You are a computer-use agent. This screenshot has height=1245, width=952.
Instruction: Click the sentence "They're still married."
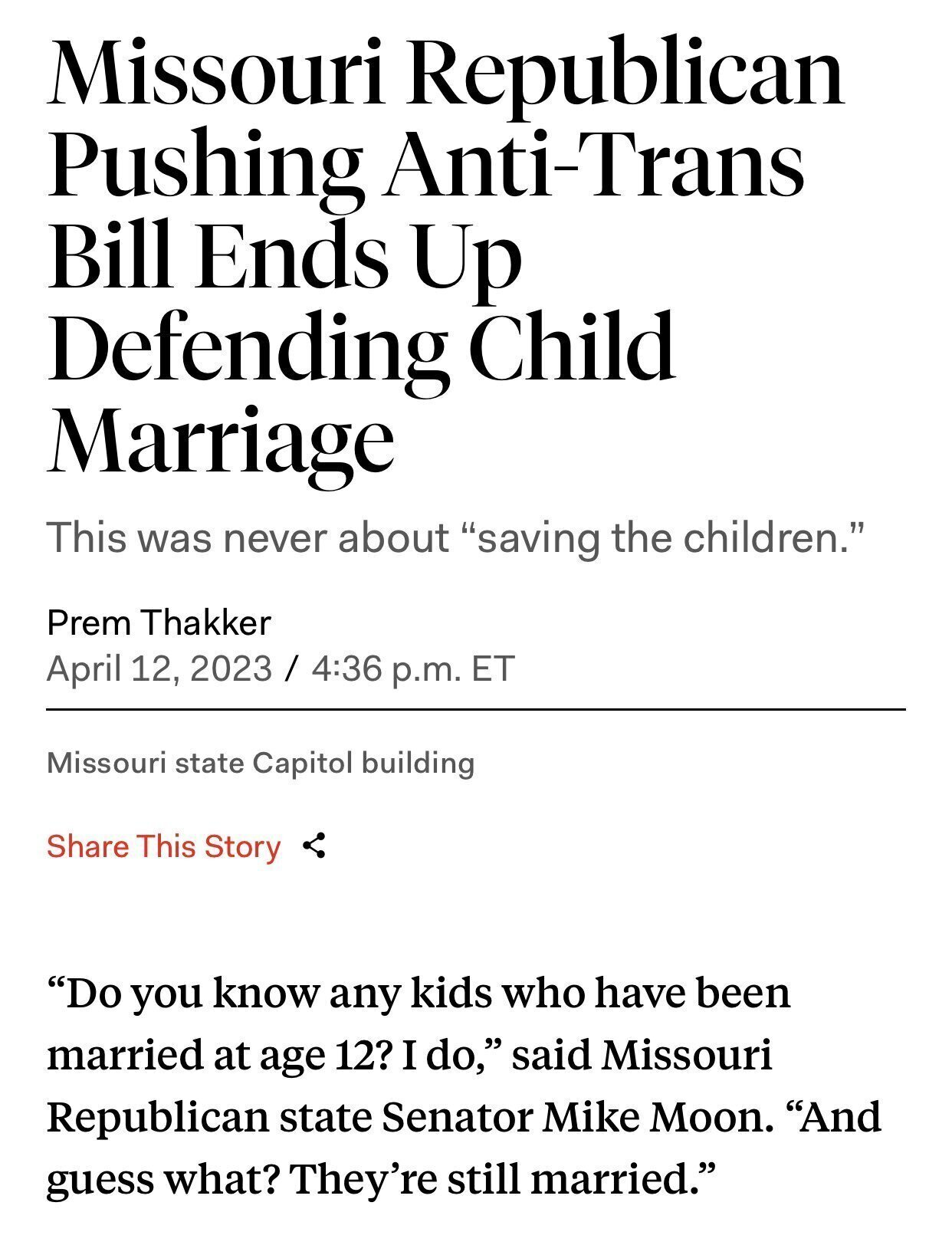pyautogui.click(x=502, y=1179)
